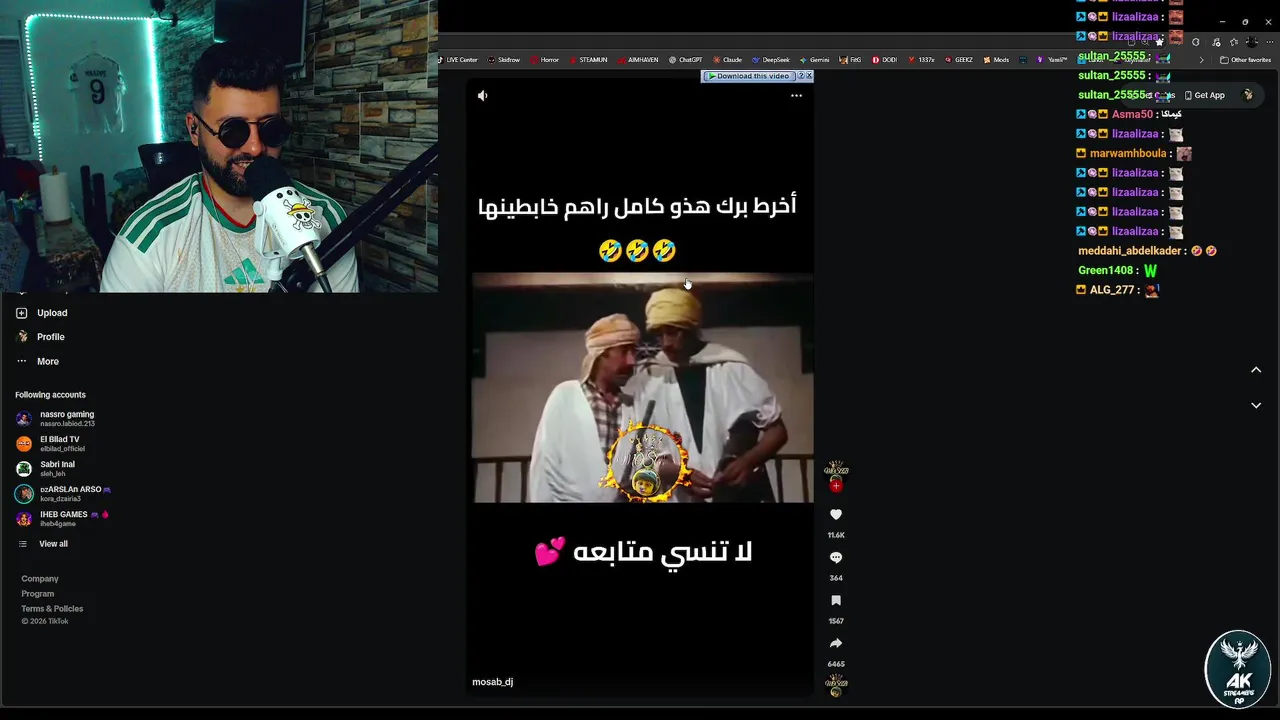
Task: Open dzARSLAn ARSO following account
Action: [63, 493]
